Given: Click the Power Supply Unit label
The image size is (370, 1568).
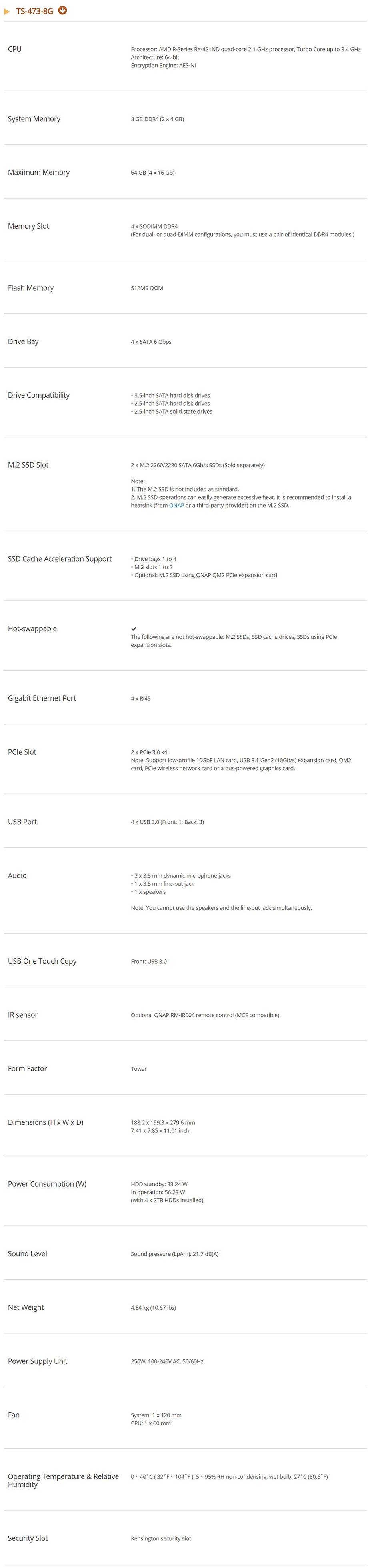Looking at the screenshot, I should click(38, 1361).
